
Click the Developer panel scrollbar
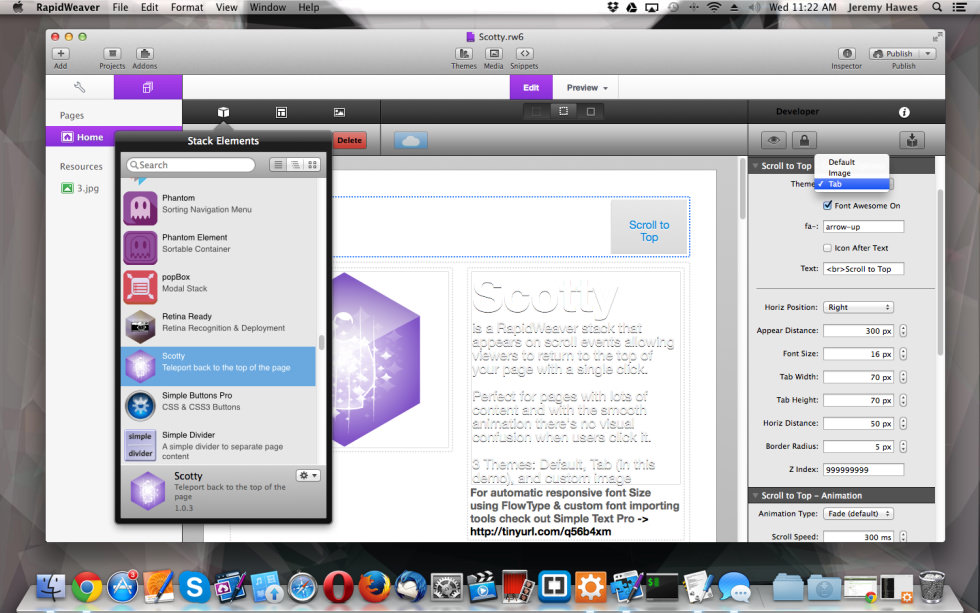[x=939, y=272]
